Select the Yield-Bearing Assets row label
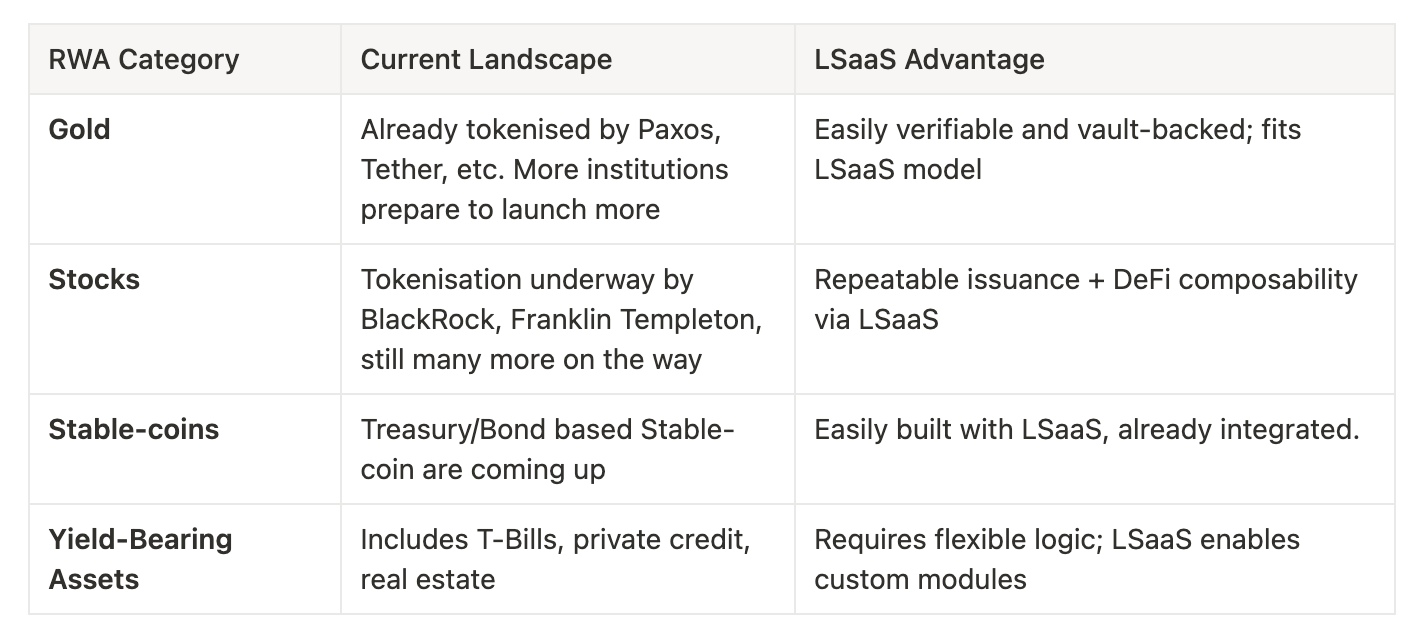The image size is (1420, 640). 140,559
